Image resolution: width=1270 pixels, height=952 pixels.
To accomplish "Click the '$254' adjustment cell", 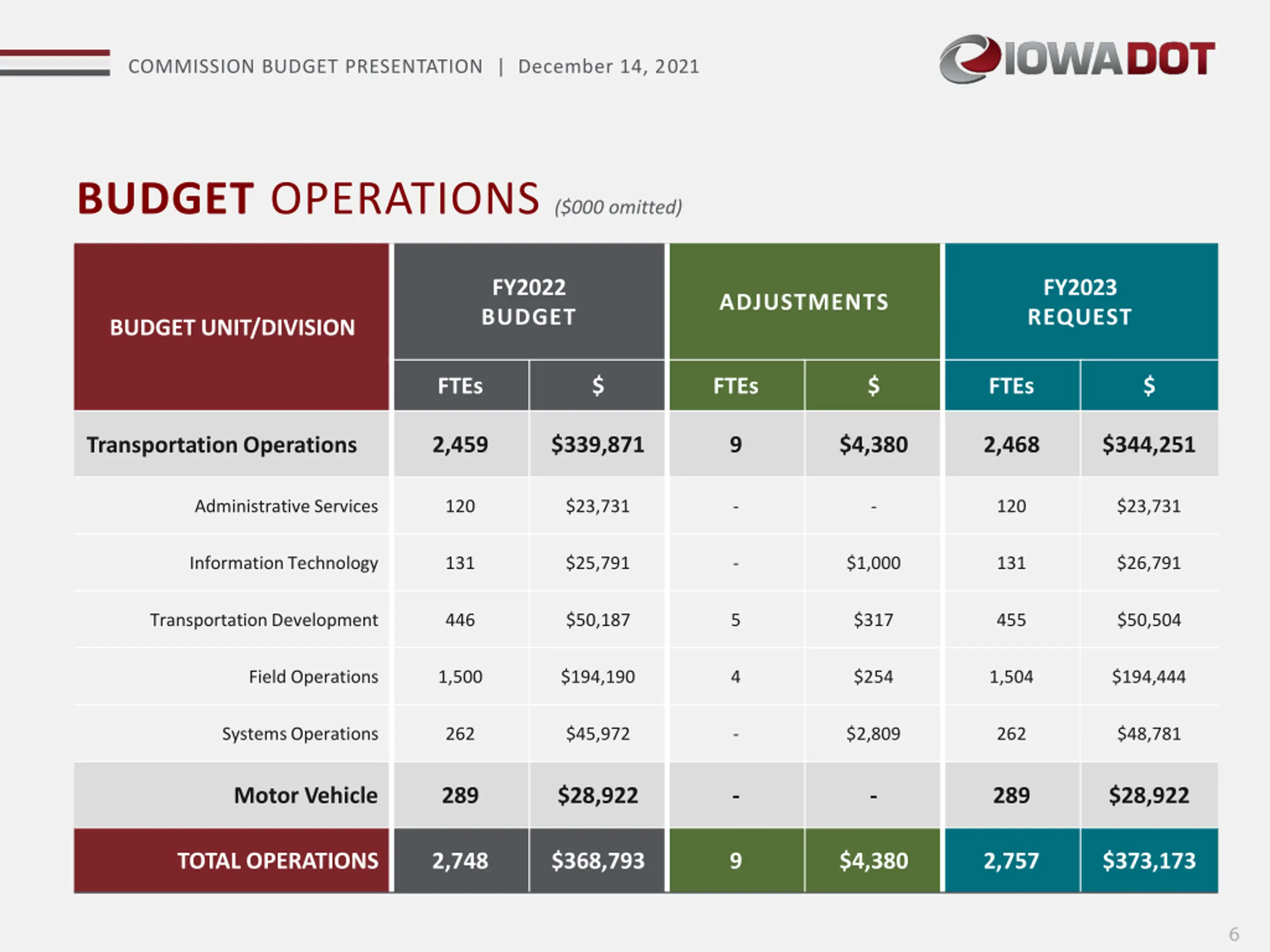I will [x=873, y=676].
